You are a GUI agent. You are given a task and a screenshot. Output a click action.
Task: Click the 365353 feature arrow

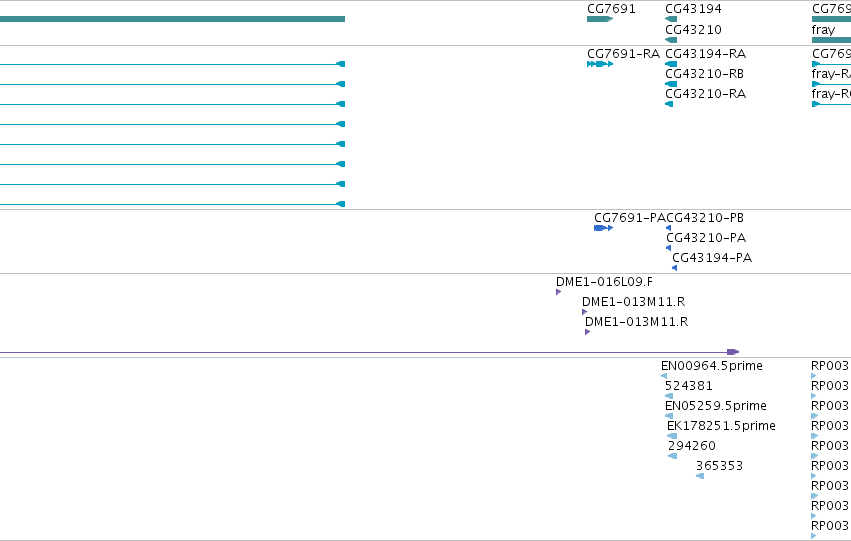coord(700,476)
